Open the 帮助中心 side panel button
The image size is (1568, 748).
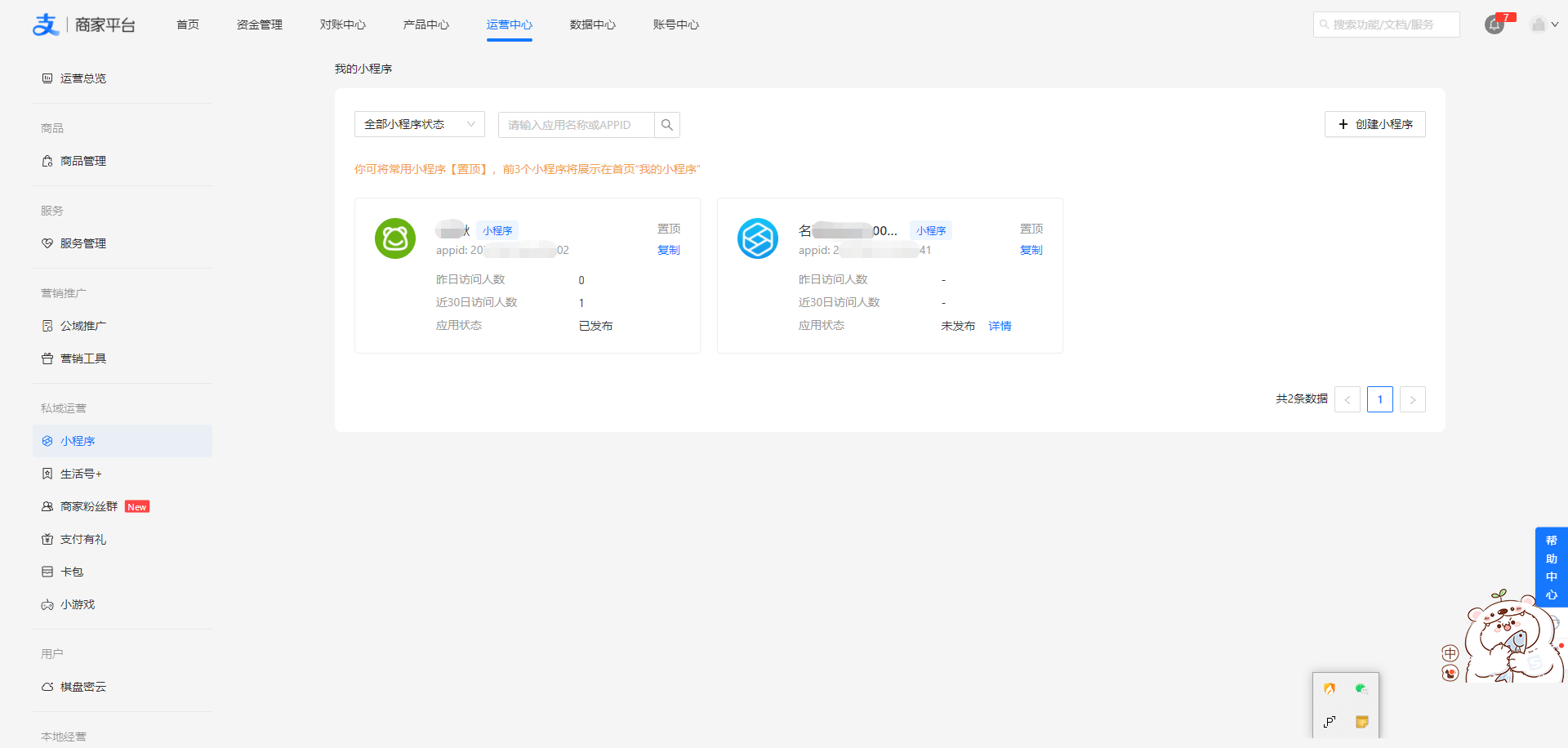(x=1552, y=568)
